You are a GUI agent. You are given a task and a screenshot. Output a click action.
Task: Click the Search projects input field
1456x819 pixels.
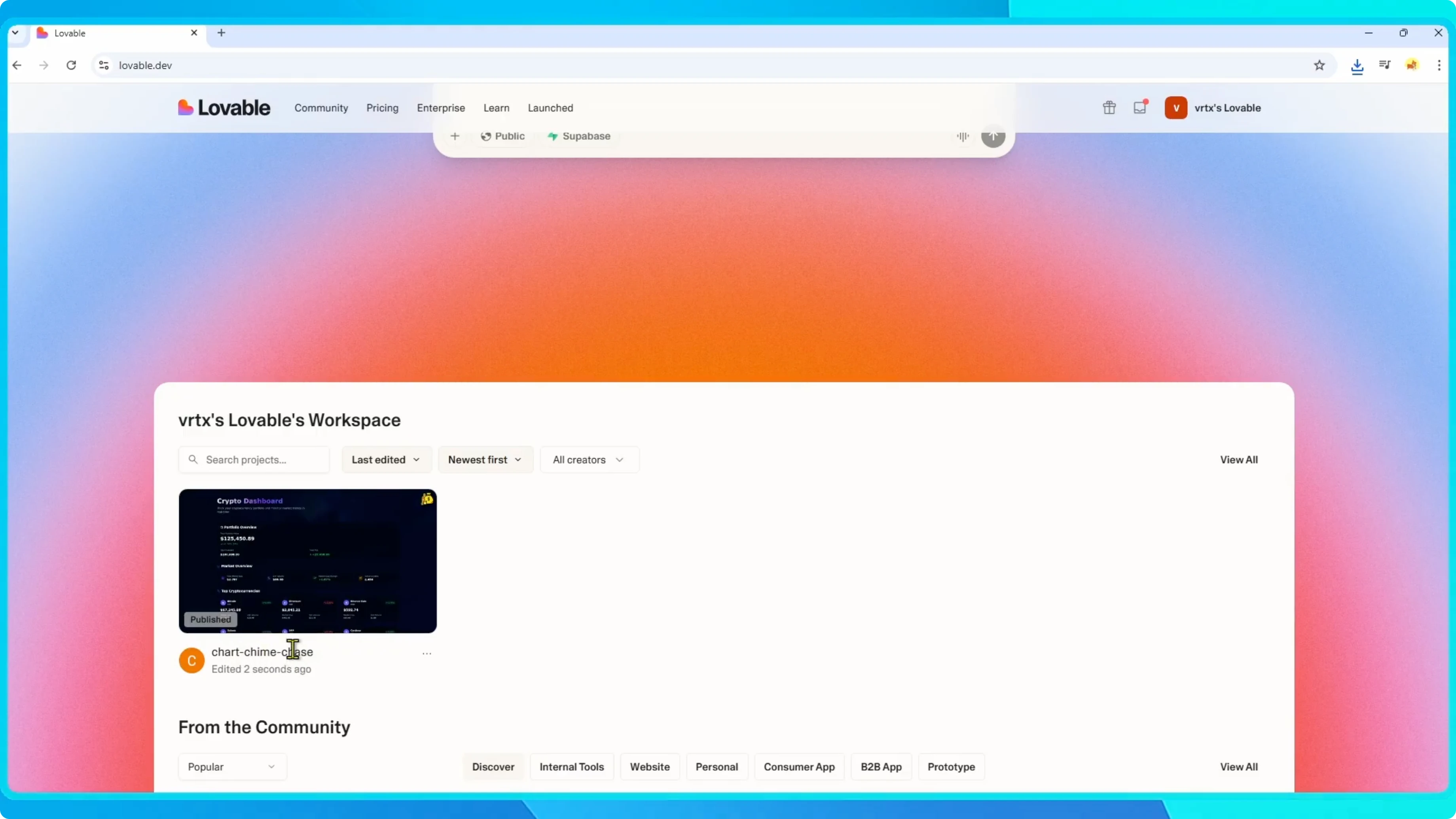[x=254, y=459]
